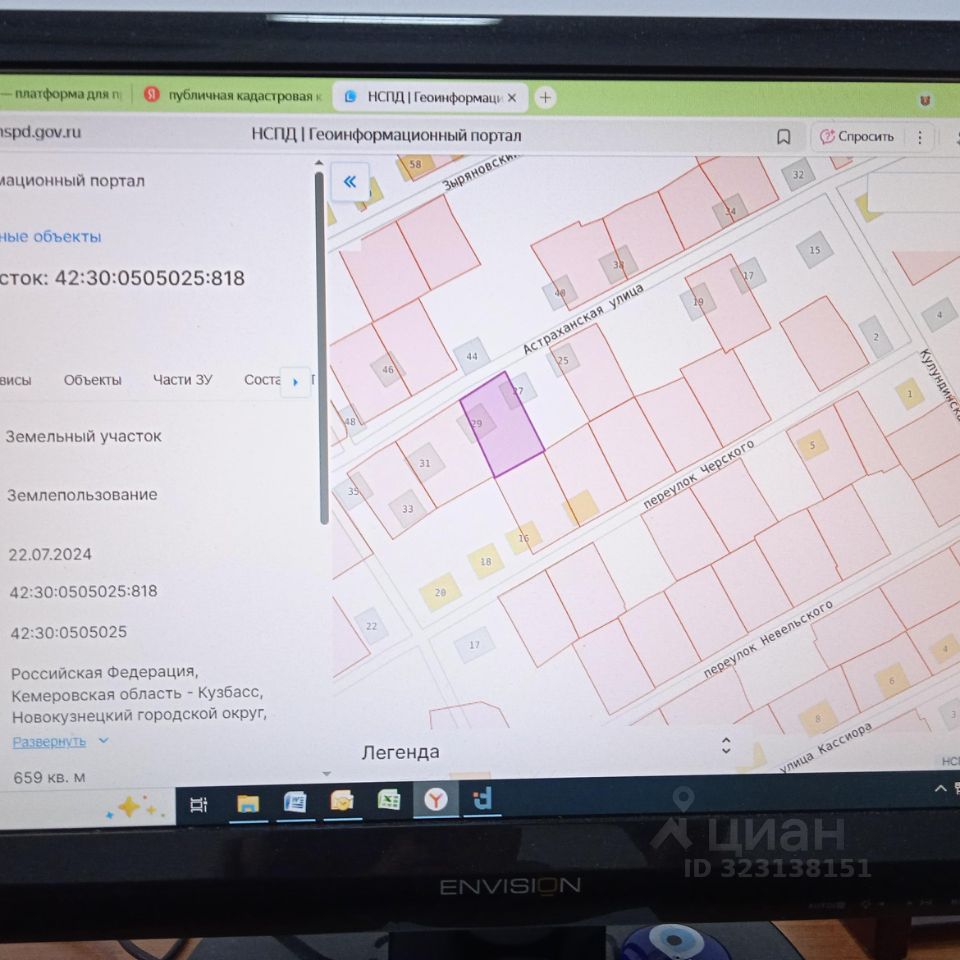Click quarter number 42:30:0505025

point(69,632)
